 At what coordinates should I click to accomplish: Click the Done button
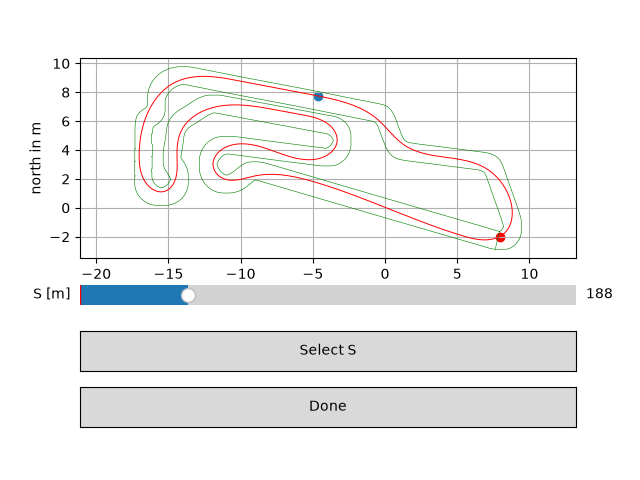[328, 407]
